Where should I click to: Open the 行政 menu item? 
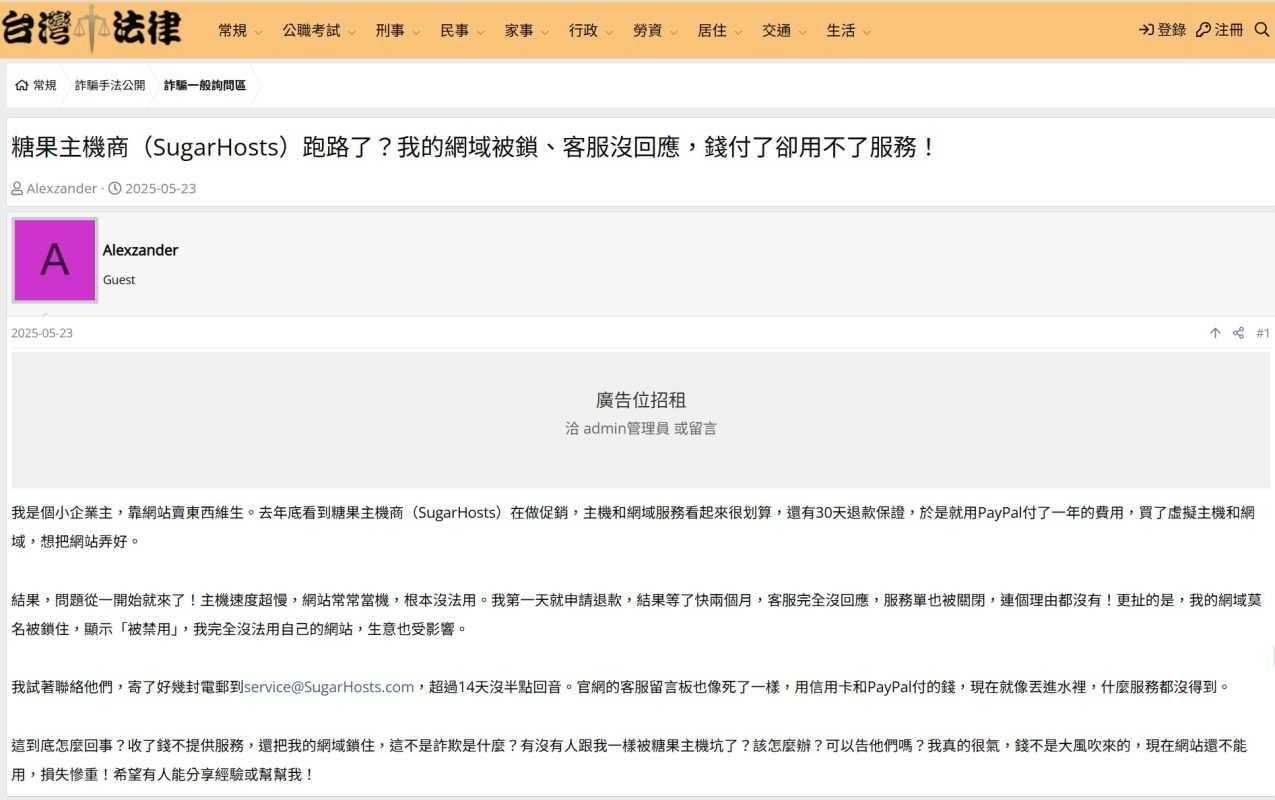[583, 31]
